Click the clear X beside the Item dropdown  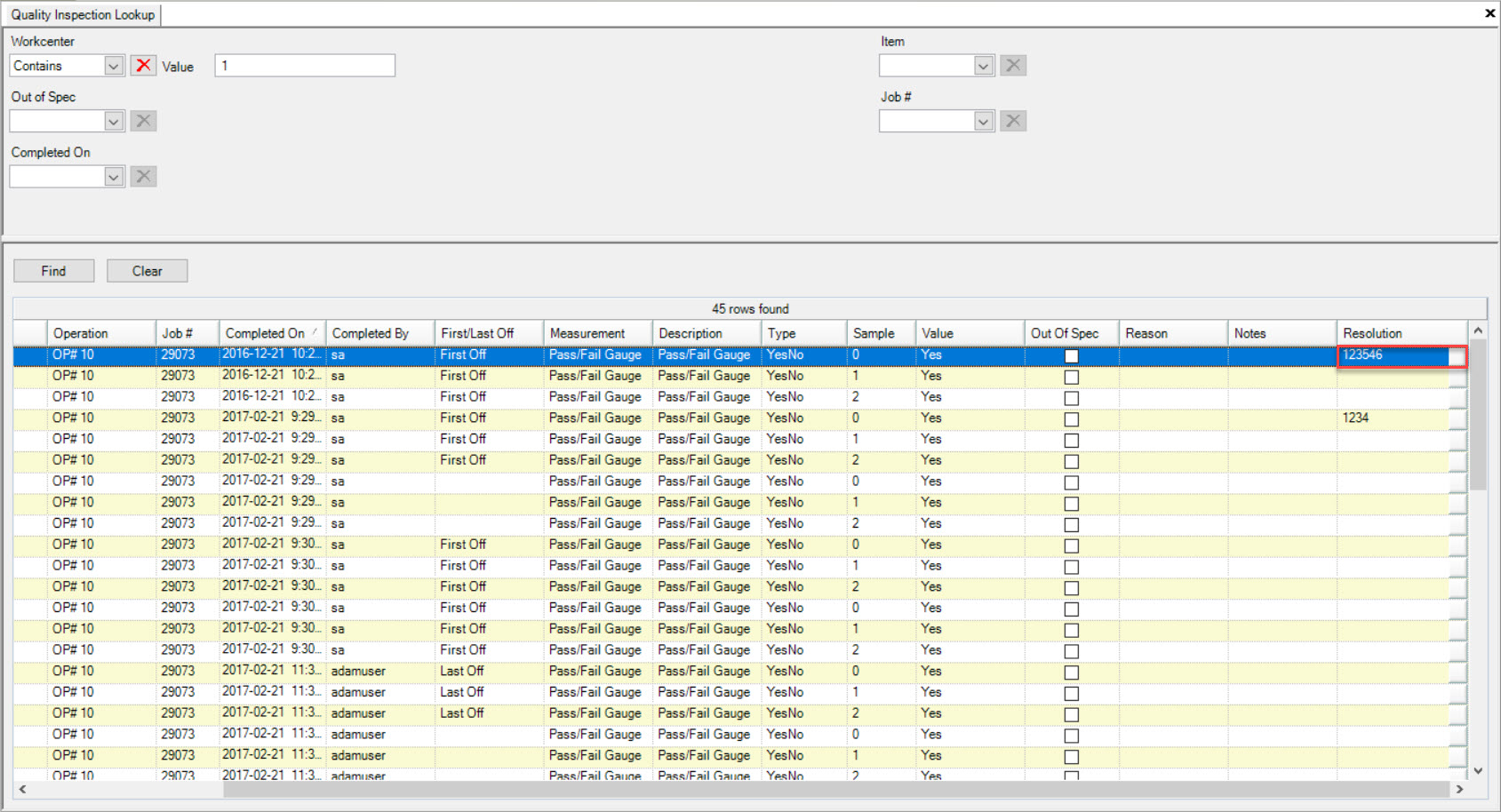pos(1013,65)
